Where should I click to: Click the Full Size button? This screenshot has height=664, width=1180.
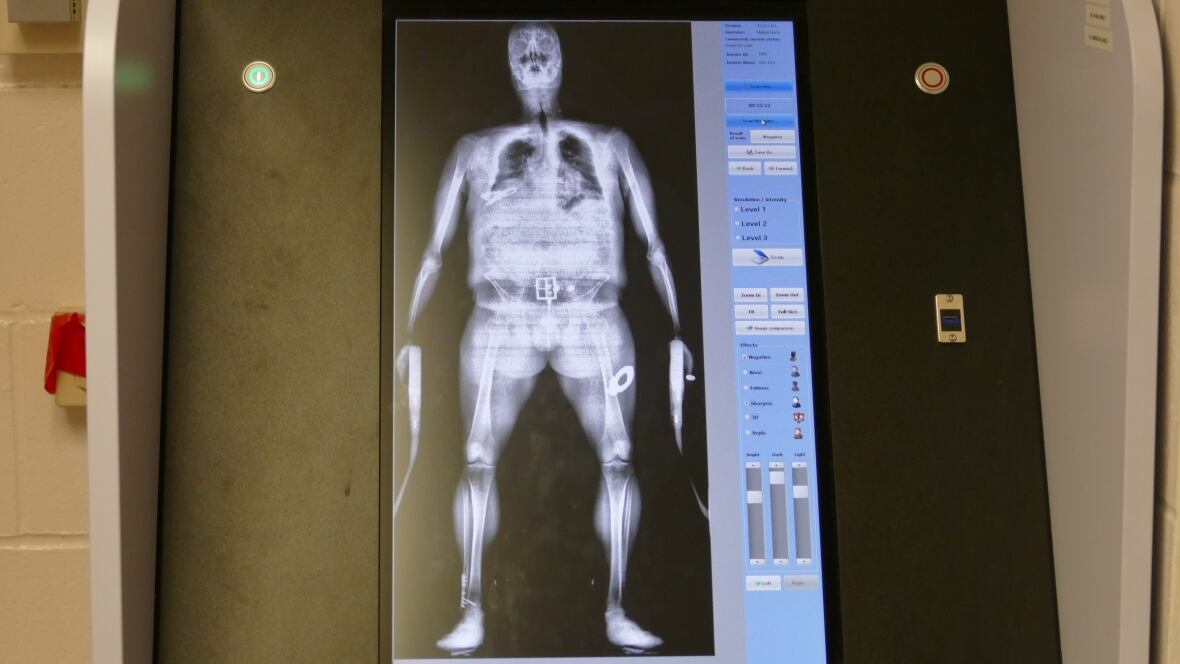click(x=787, y=311)
